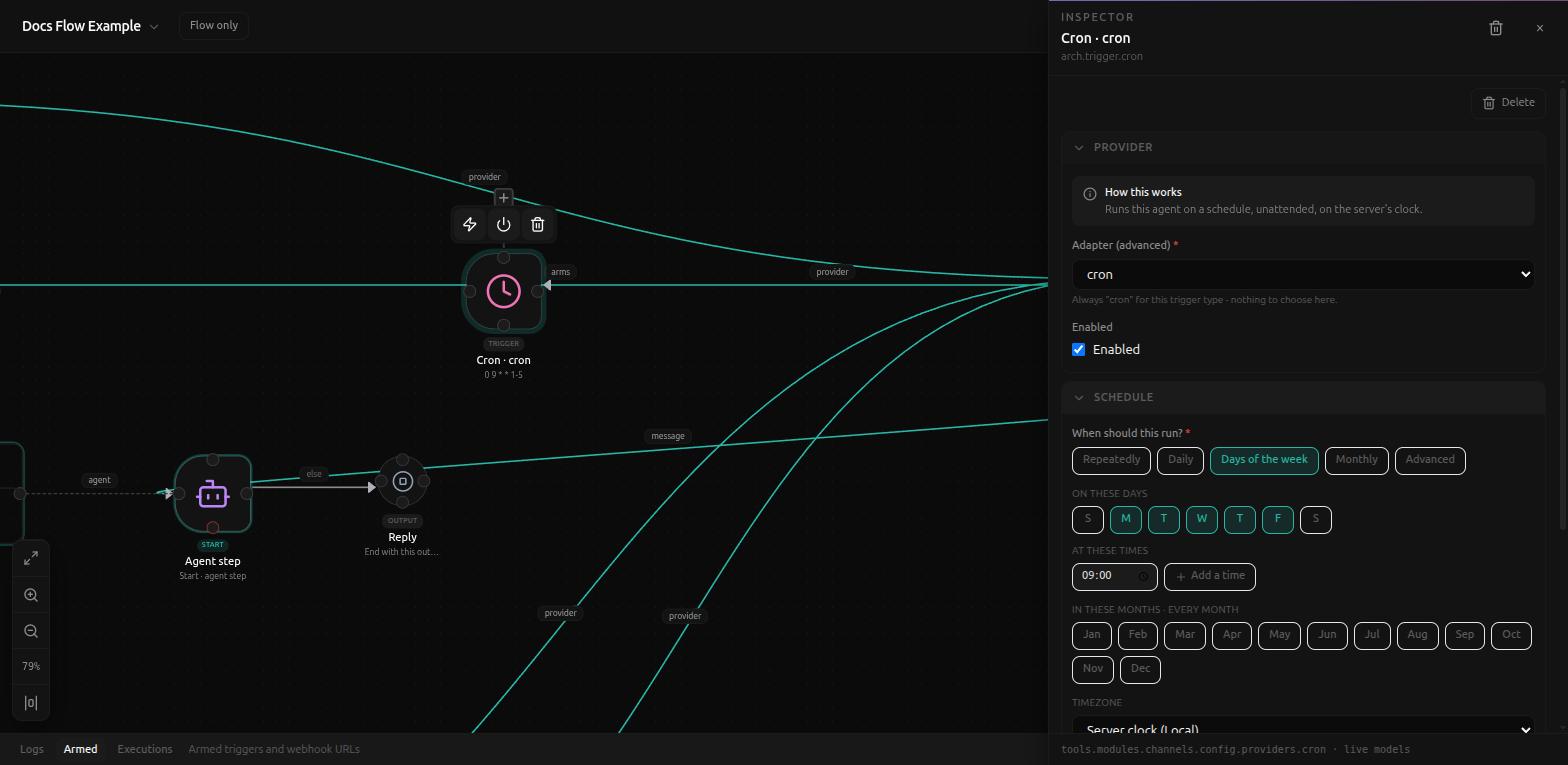Select the Monthly schedule option
The image size is (1568, 765).
click(1357, 460)
